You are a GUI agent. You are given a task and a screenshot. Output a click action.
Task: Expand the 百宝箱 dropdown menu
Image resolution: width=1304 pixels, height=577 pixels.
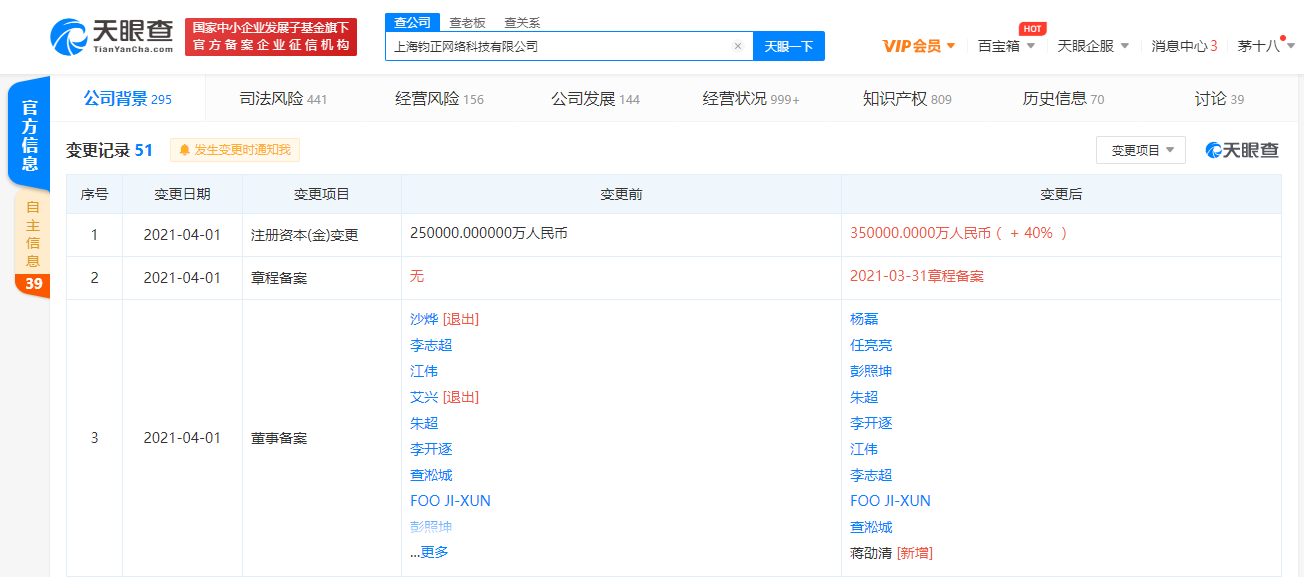(1006, 46)
